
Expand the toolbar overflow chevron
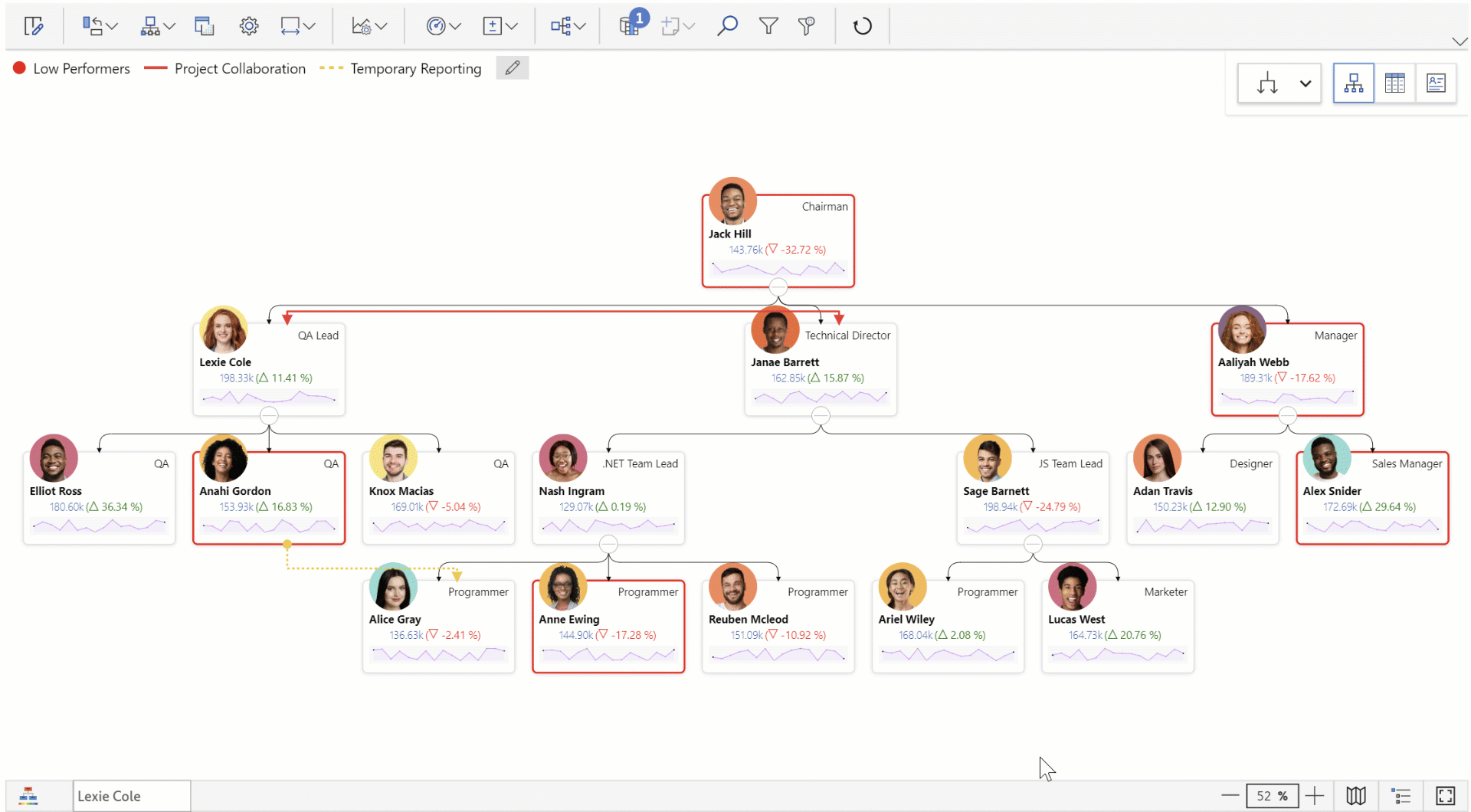tap(1459, 41)
